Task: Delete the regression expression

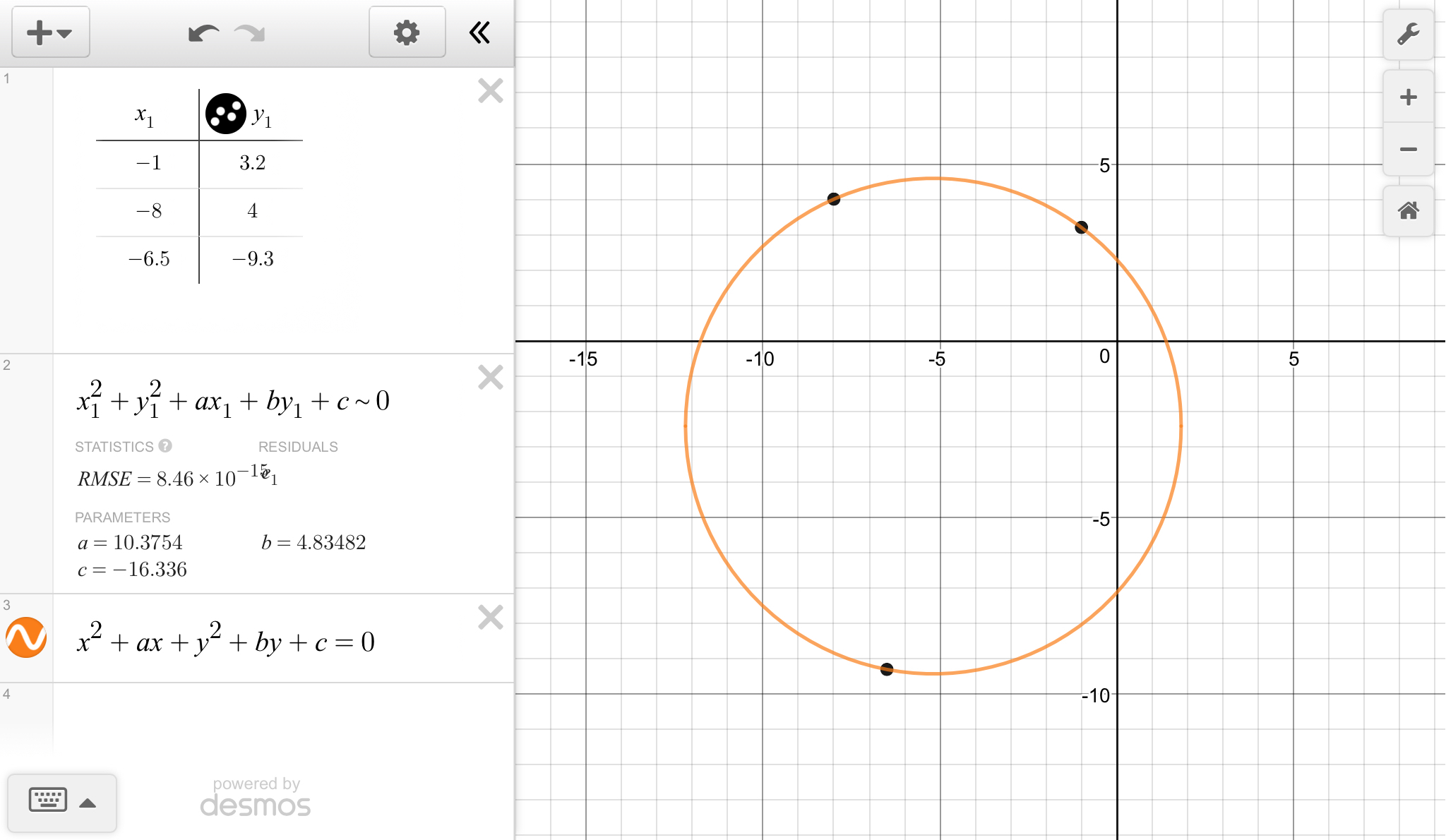Action: pos(490,378)
